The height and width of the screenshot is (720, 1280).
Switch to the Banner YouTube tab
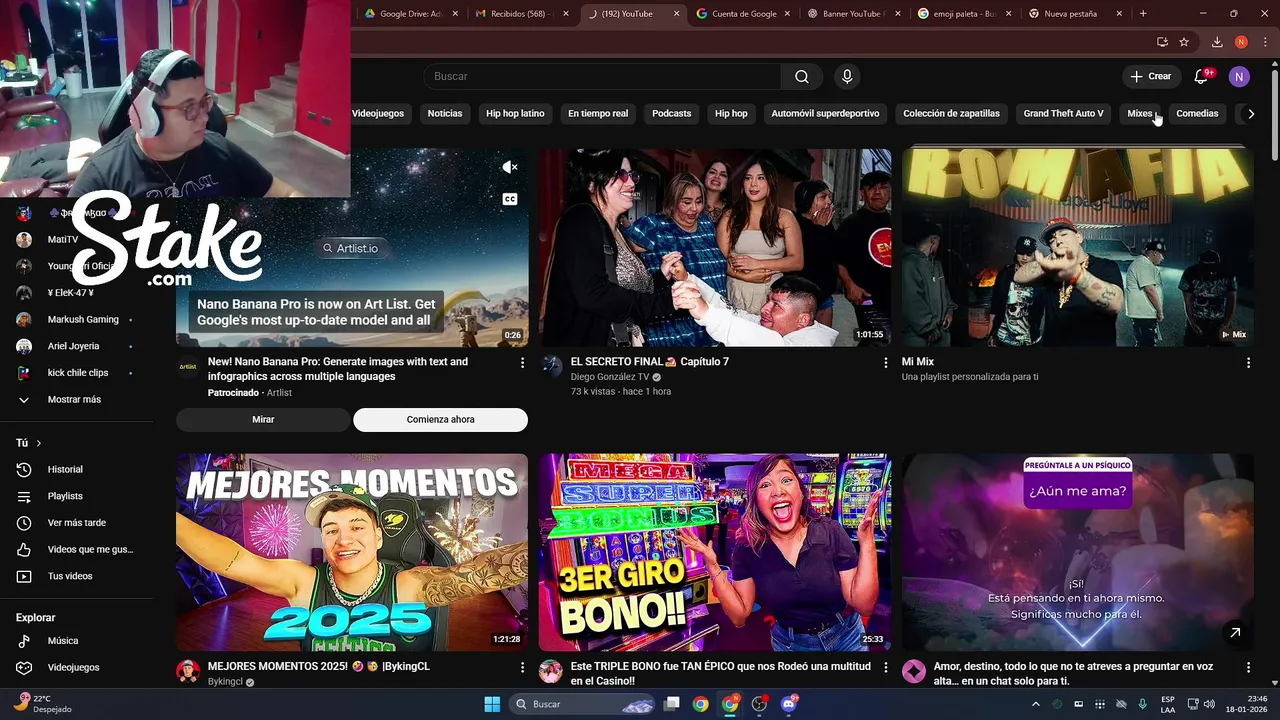(x=852, y=14)
